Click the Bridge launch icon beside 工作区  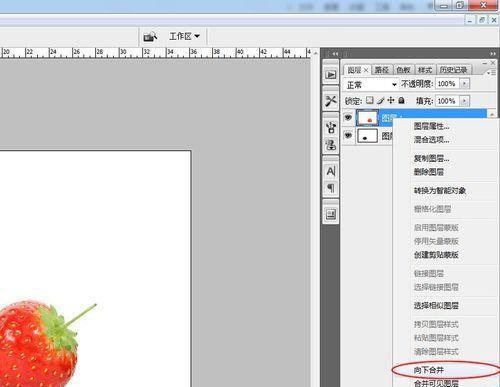[x=150, y=36]
